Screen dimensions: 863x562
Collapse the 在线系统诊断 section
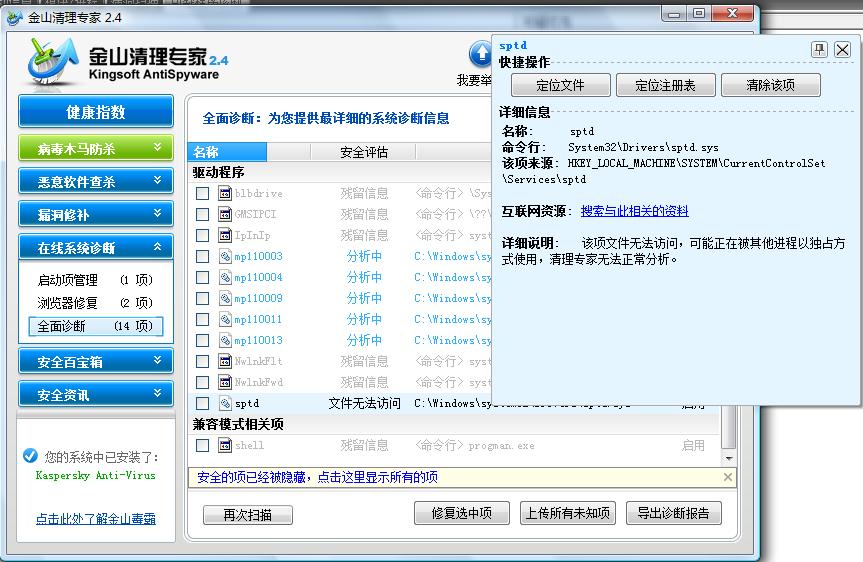[x=96, y=247]
